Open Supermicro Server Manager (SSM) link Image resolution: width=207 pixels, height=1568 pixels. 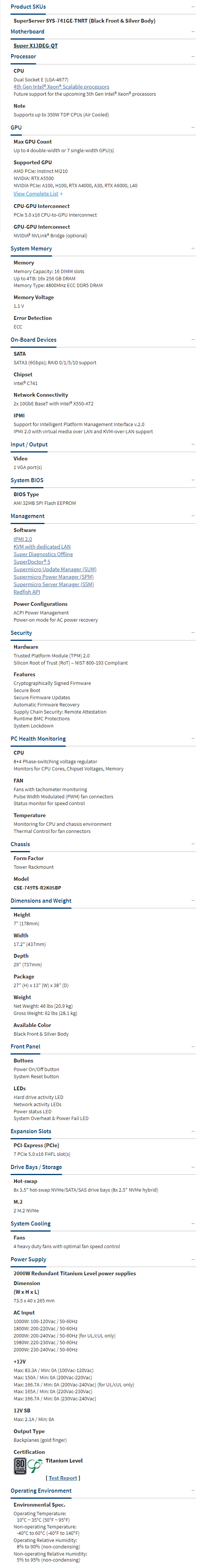(x=54, y=584)
